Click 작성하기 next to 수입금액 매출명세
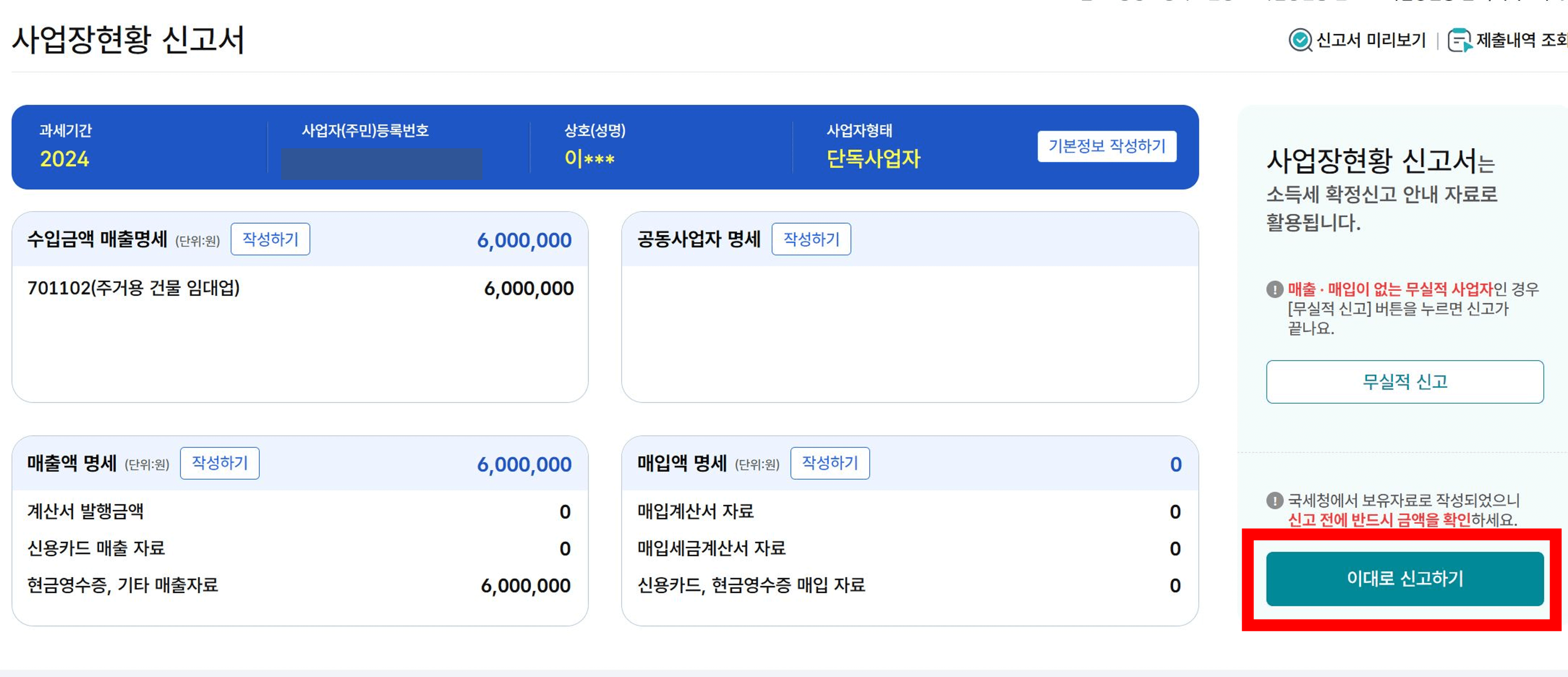This screenshot has width=1568, height=677. (270, 239)
